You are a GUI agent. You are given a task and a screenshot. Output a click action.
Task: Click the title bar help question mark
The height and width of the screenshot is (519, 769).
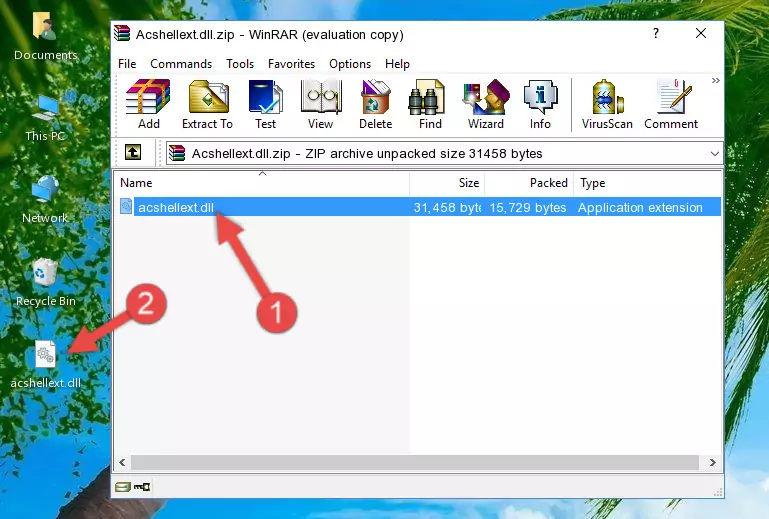coord(656,33)
